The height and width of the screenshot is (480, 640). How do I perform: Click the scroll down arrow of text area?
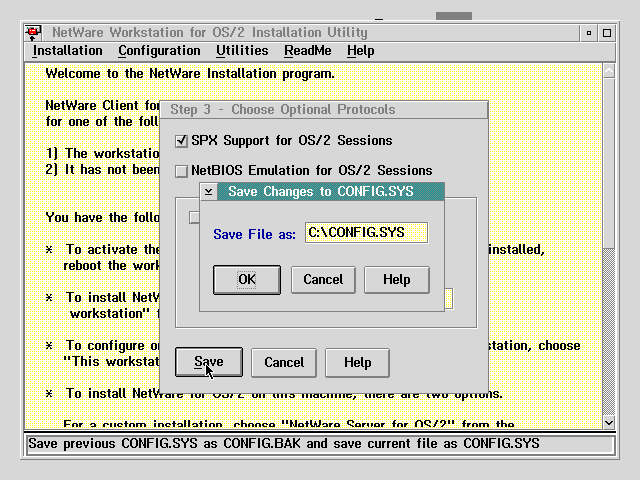click(609, 422)
